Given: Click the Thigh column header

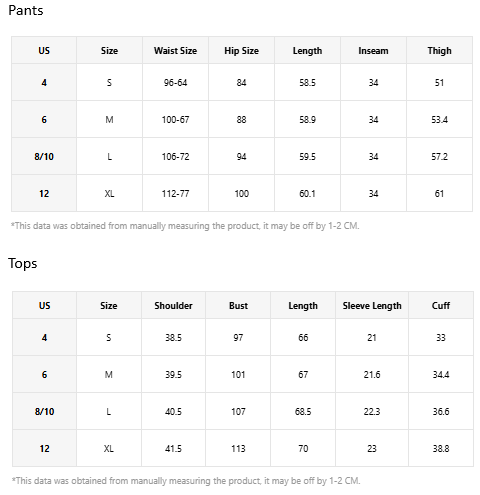Looking at the screenshot, I should [x=439, y=51].
